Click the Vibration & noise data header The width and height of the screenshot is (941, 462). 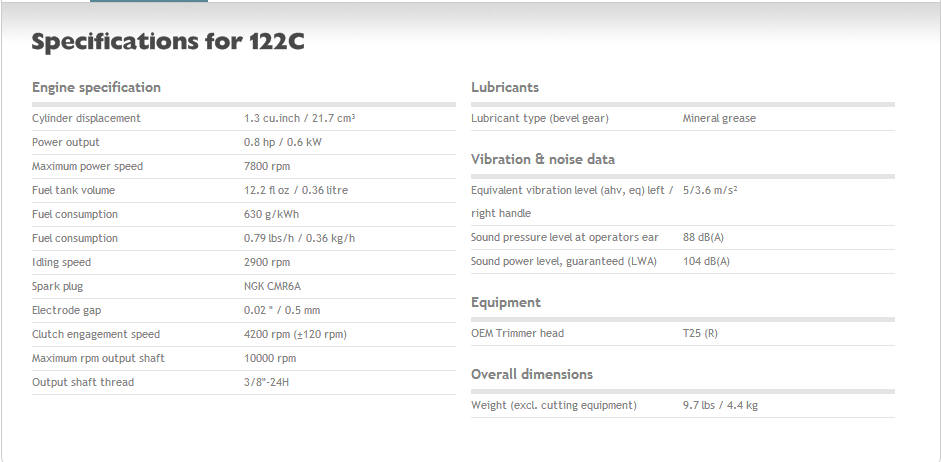[x=543, y=159]
